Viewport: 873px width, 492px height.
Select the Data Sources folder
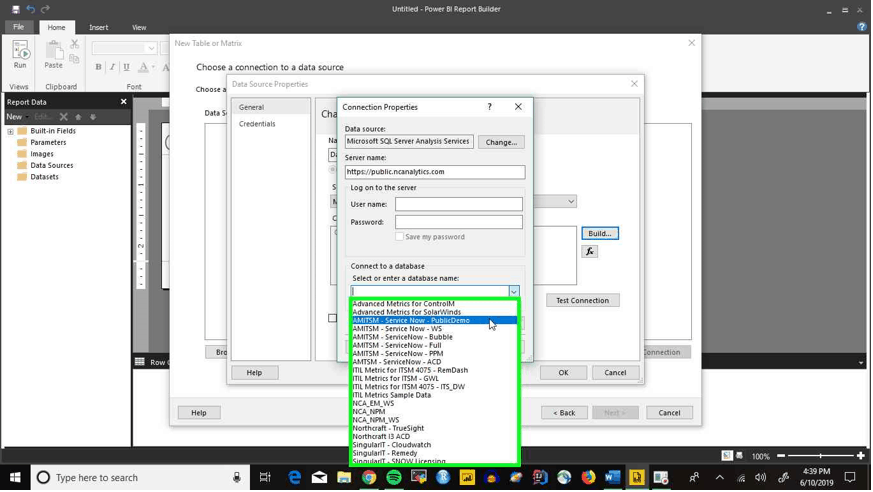[45, 165]
